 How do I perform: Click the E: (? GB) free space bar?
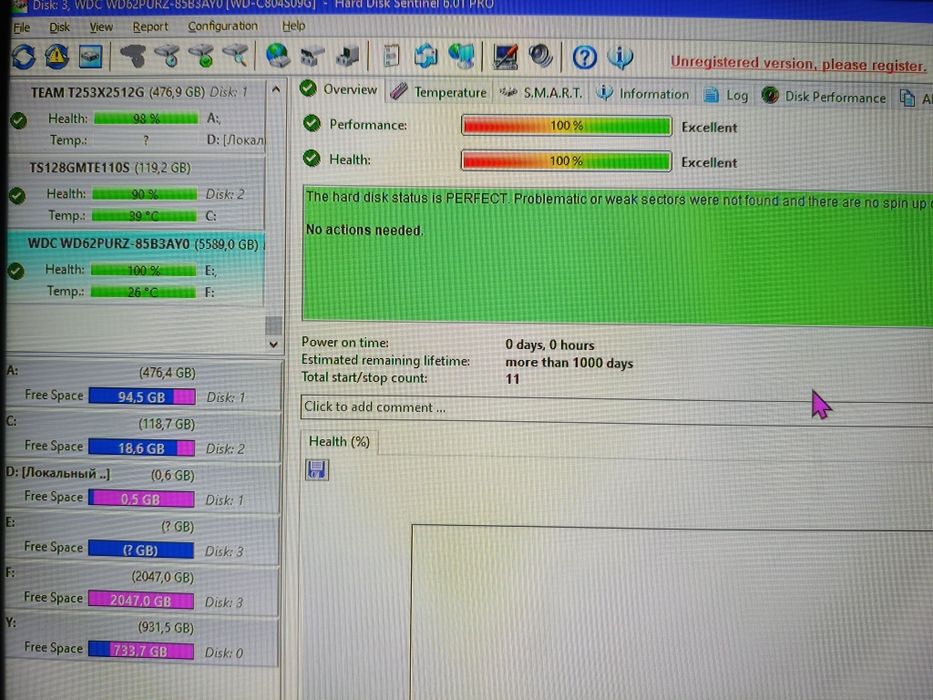[141, 549]
